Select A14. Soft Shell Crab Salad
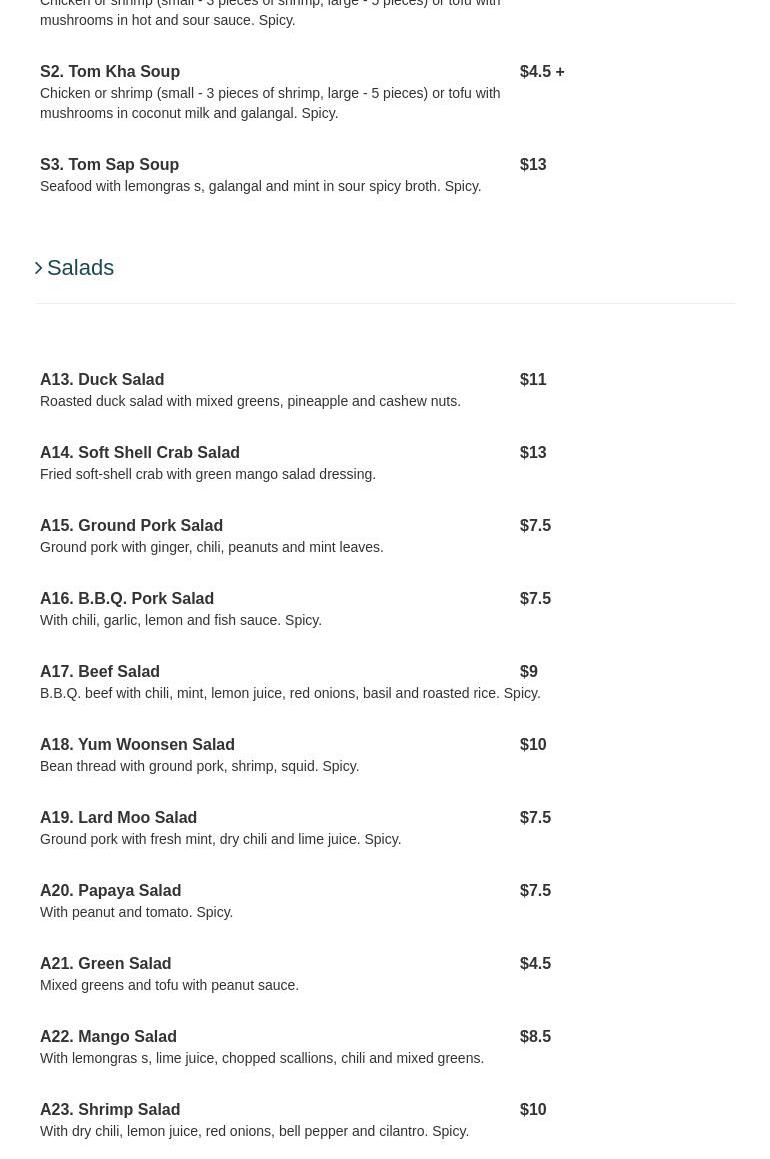This screenshot has height=1159, width=770. pos(140,453)
